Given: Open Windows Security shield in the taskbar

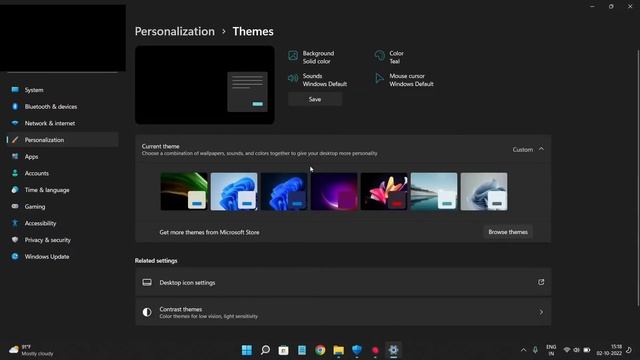Looking at the screenshot, I should (x=357, y=350).
